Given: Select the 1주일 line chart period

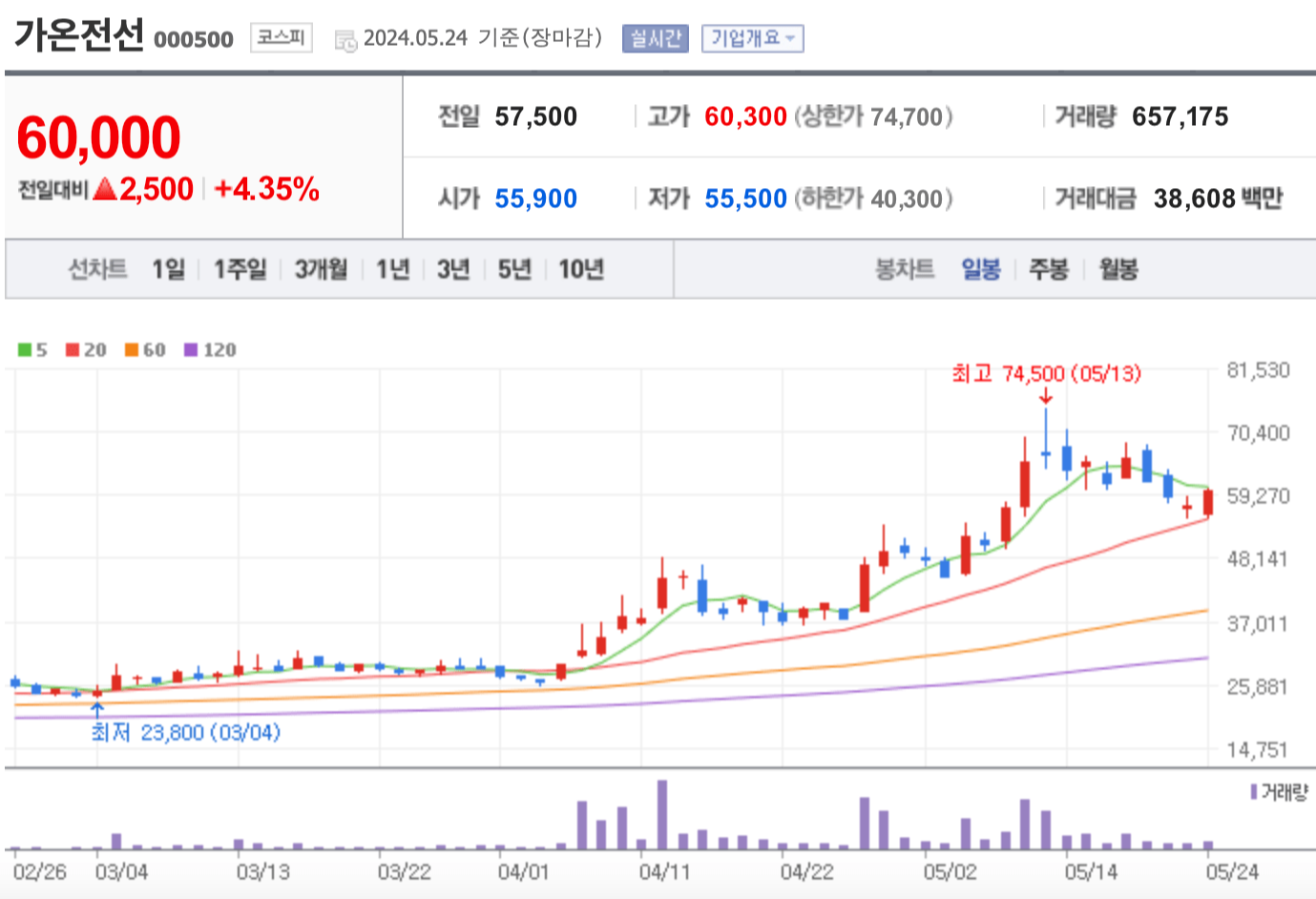Looking at the screenshot, I should tap(240, 270).
